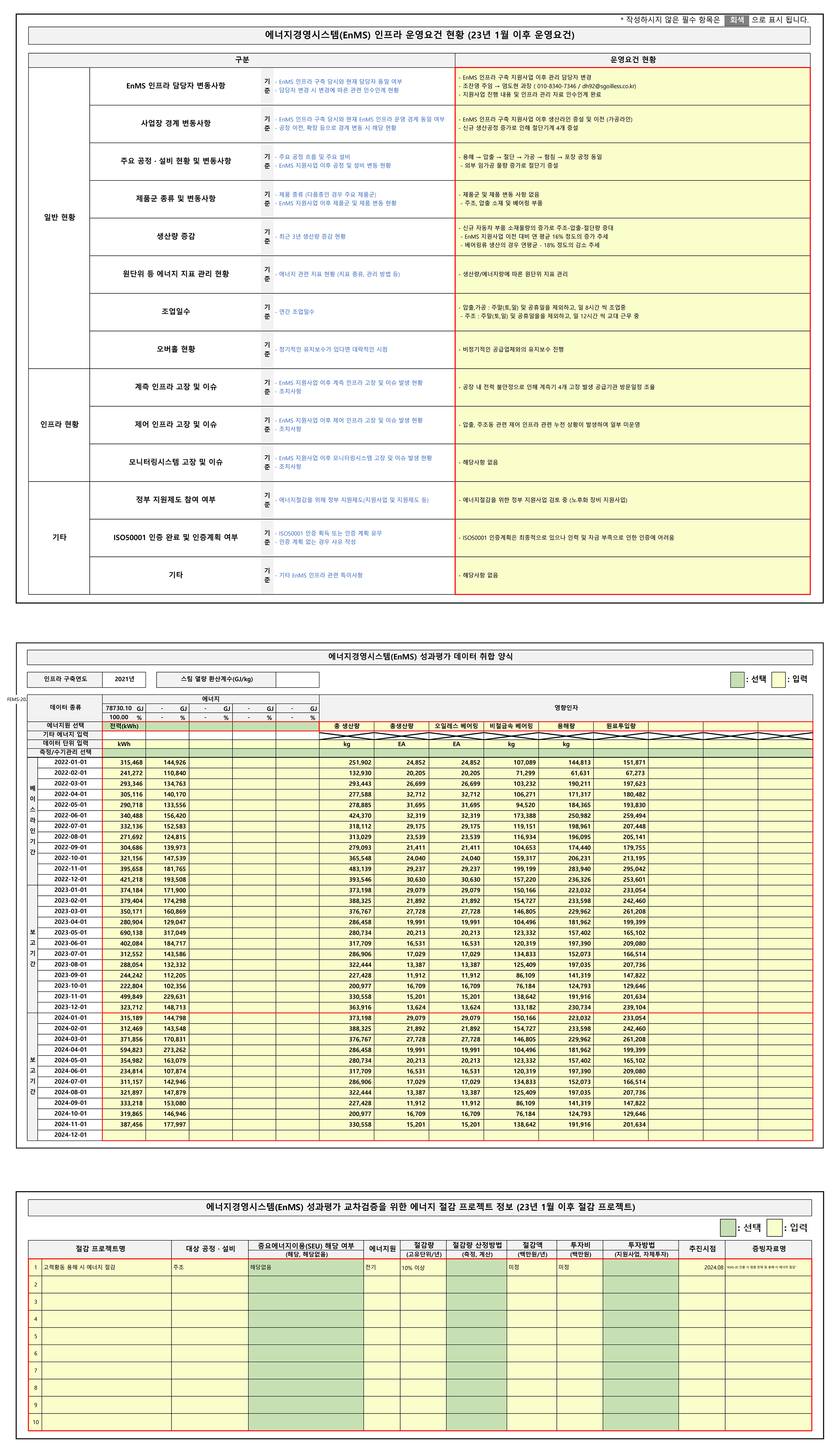This screenshot has width=839, height=1456.
Task: Click the 조업일수 row label
Action: coord(175,311)
